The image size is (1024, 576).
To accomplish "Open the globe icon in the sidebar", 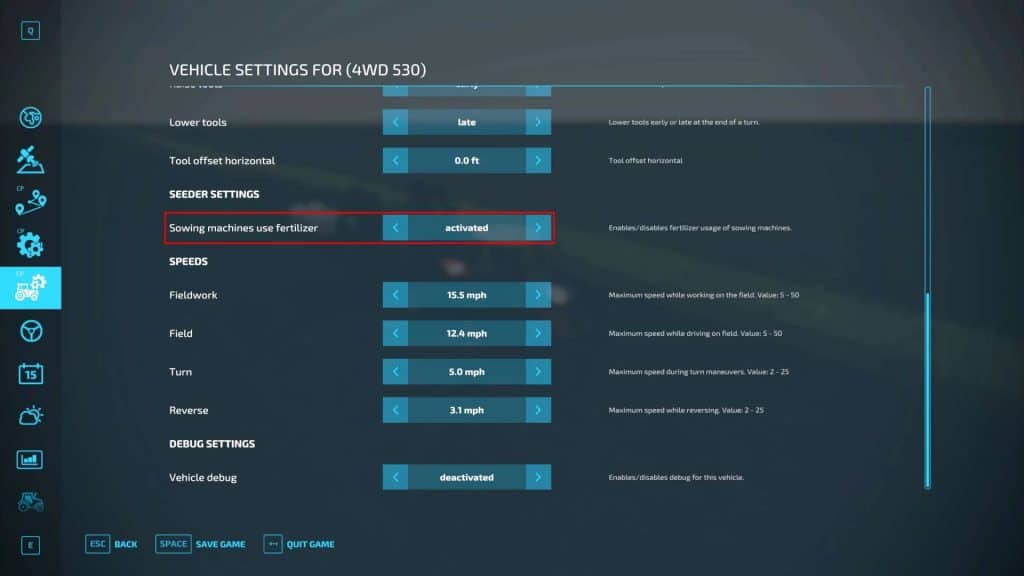I will (x=30, y=117).
